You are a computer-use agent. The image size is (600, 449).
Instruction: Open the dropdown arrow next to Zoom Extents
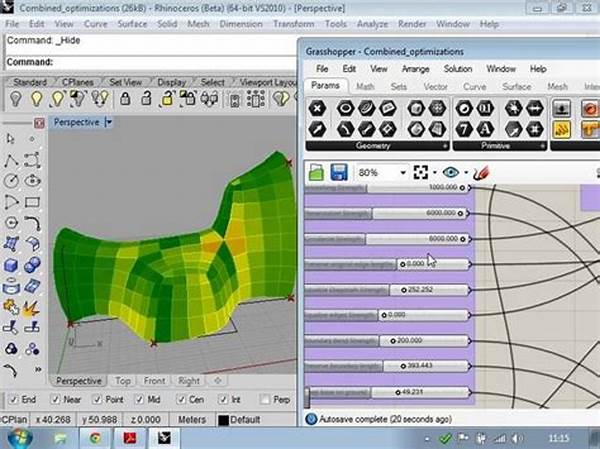[435, 173]
